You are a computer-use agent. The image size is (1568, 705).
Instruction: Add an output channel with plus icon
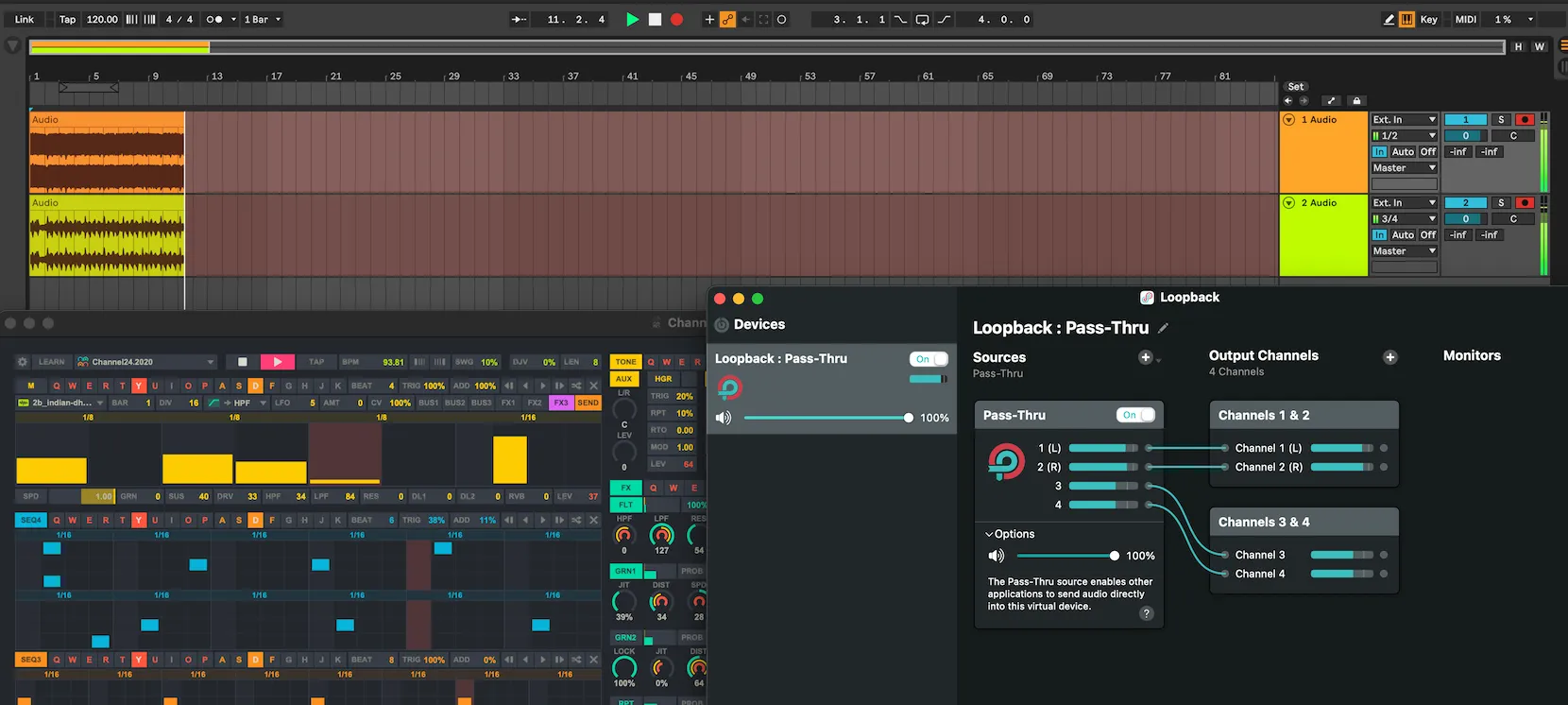[x=1389, y=357]
